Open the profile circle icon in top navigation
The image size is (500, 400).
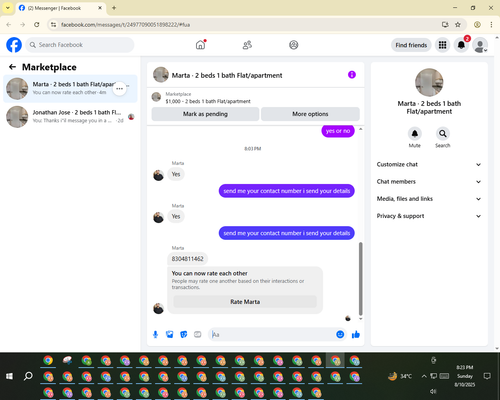[x=294, y=45]
